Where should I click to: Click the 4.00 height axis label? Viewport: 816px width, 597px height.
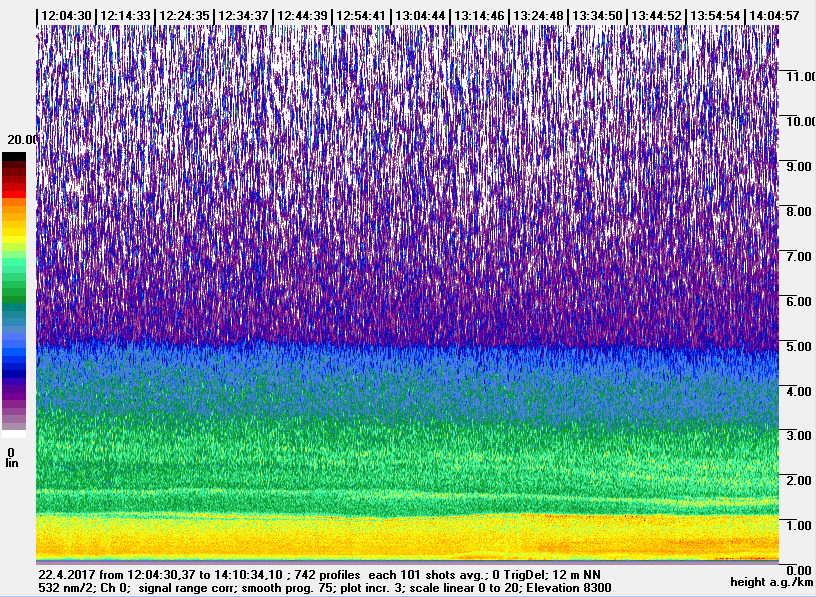pos(797,391)
